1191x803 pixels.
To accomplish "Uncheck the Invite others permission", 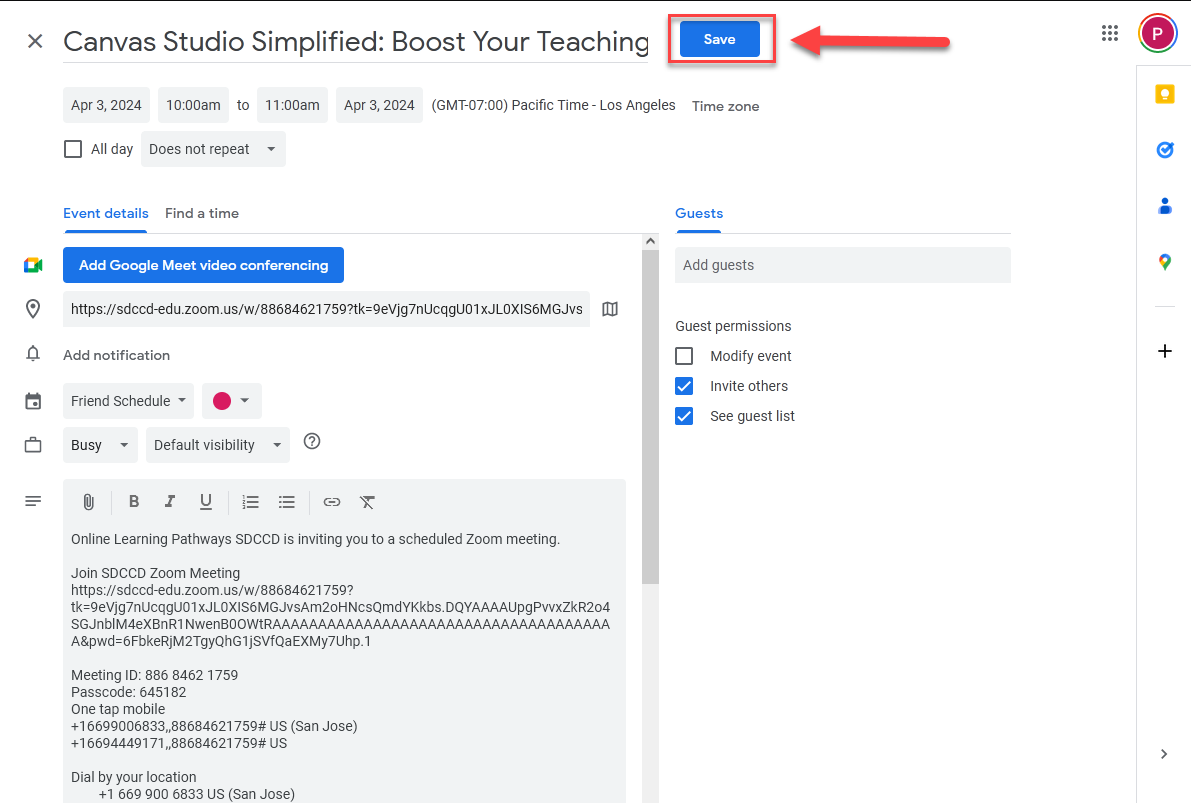I will point(684,386).
